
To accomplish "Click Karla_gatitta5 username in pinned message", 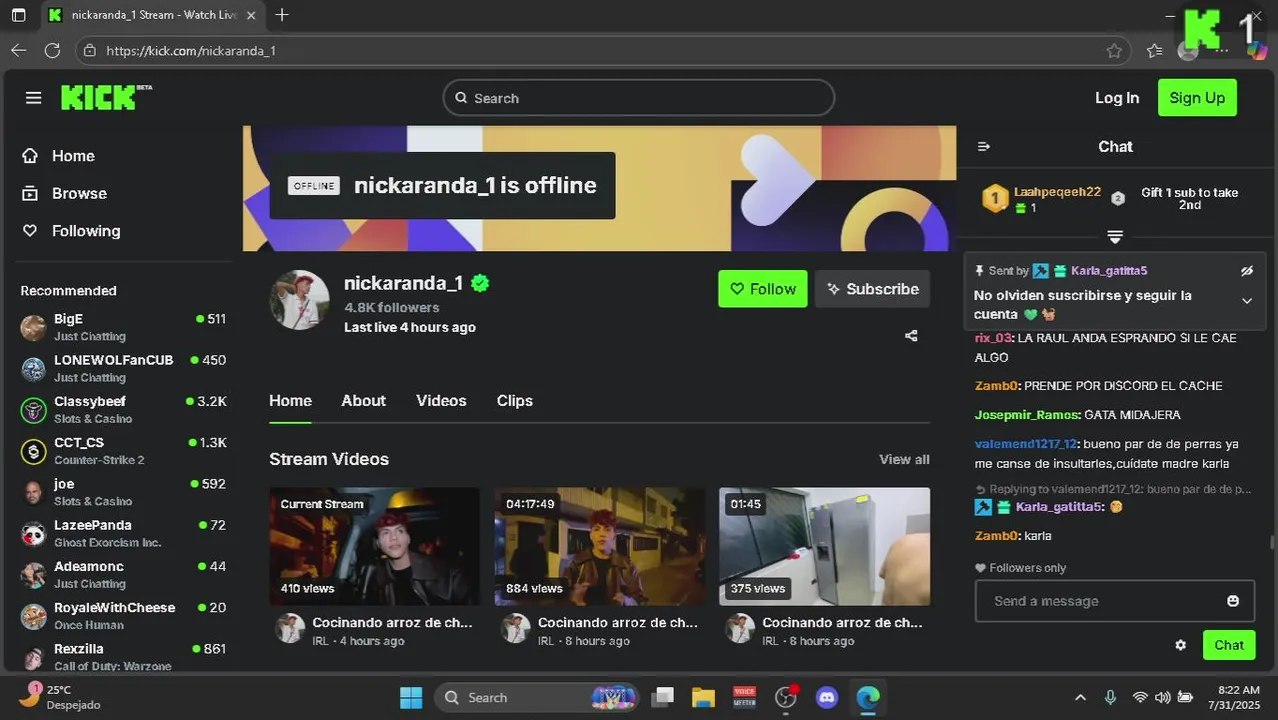I will [1109, 271].
